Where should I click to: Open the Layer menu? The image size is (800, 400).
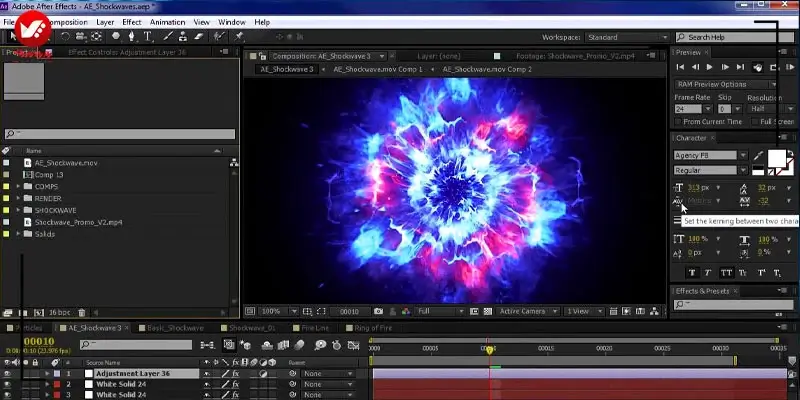(105, 22)
